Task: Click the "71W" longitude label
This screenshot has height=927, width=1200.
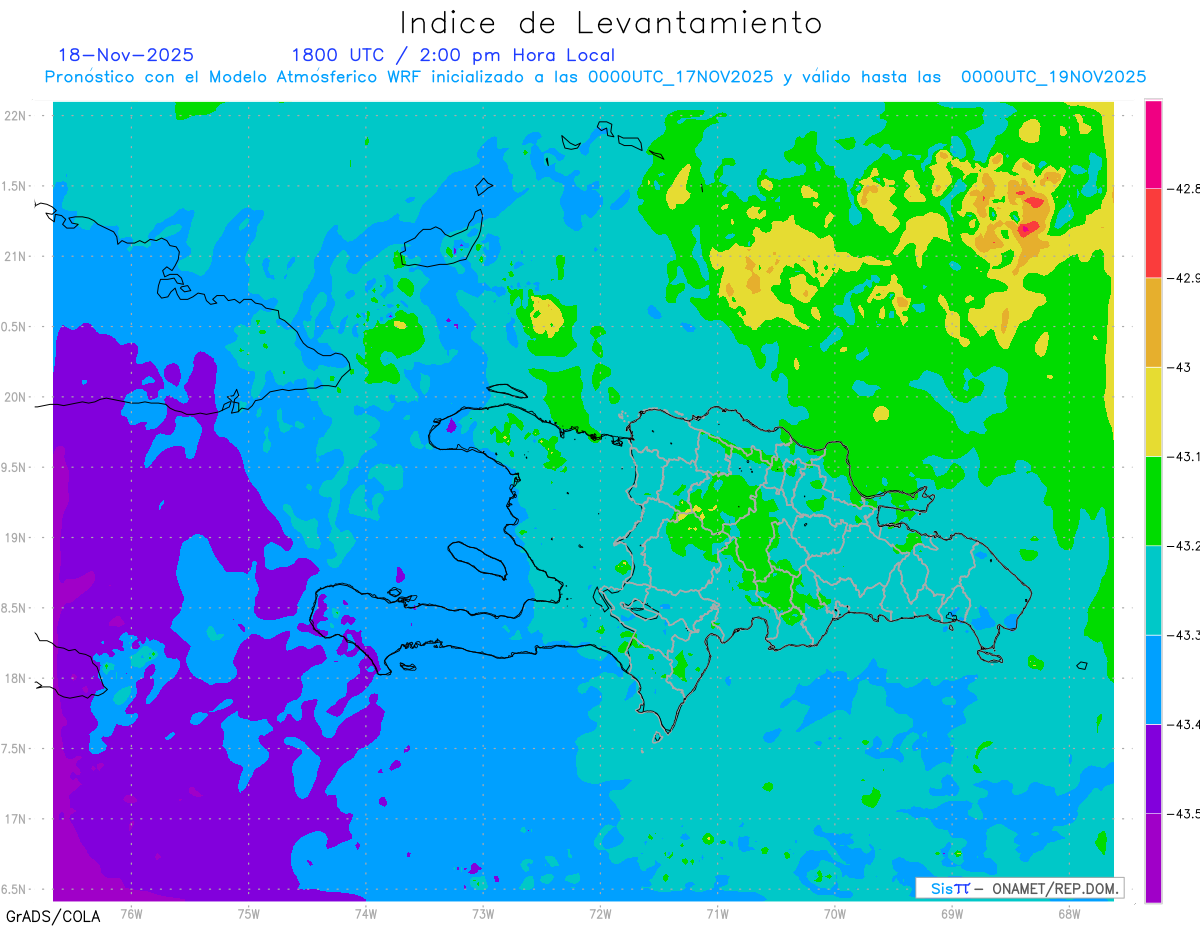Action: pyautogui.click(x=717, y=913)
